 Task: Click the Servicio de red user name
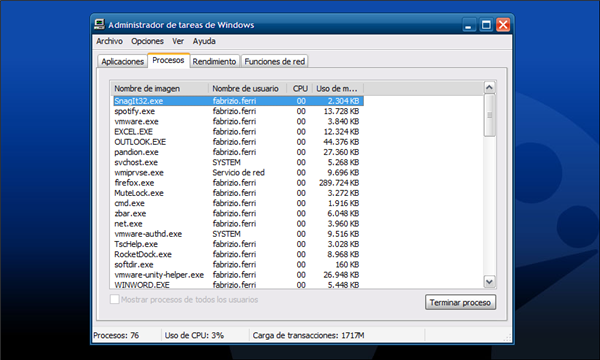(238, 173)
